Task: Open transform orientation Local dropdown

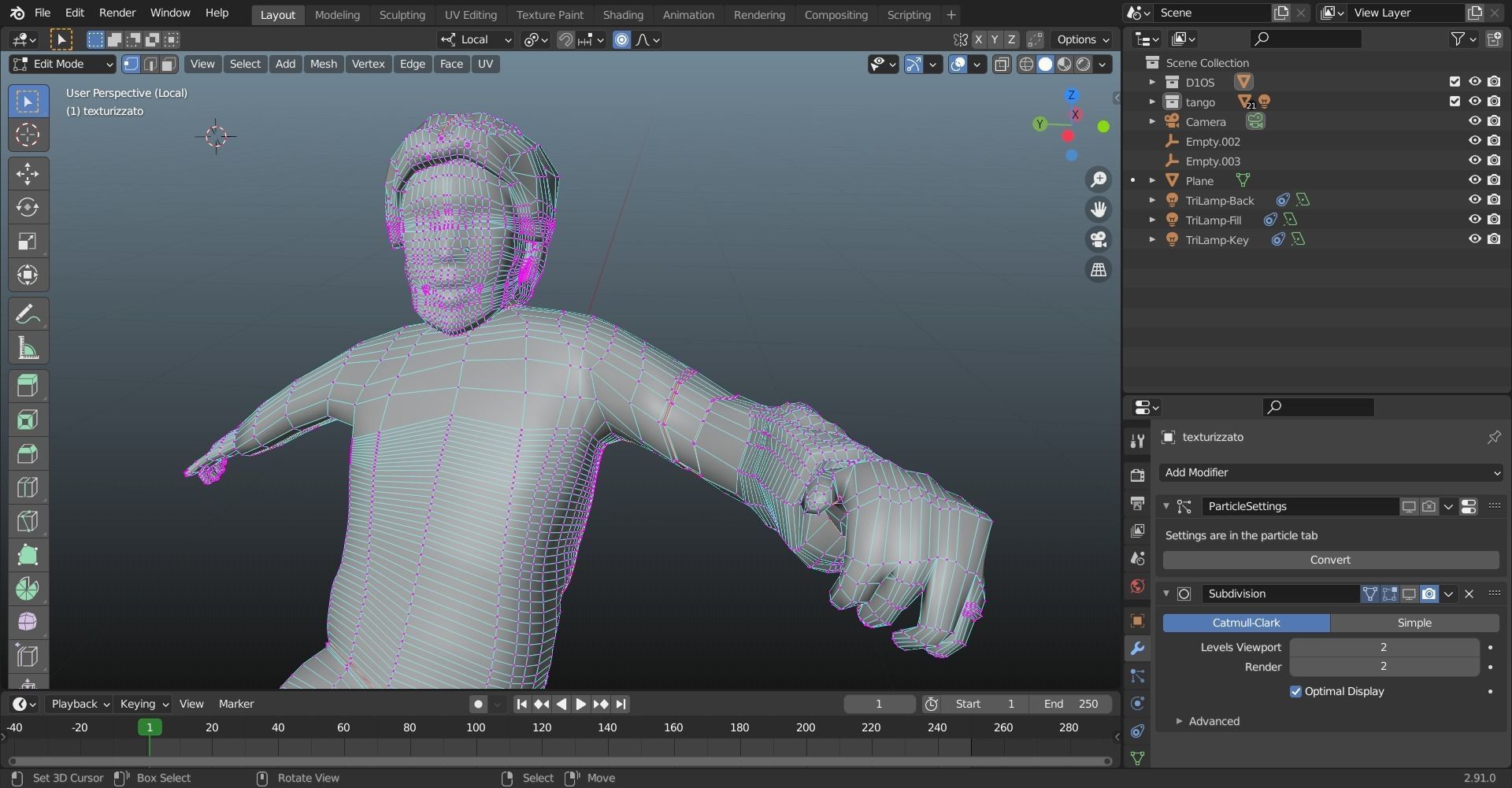Action: point(476,39)
